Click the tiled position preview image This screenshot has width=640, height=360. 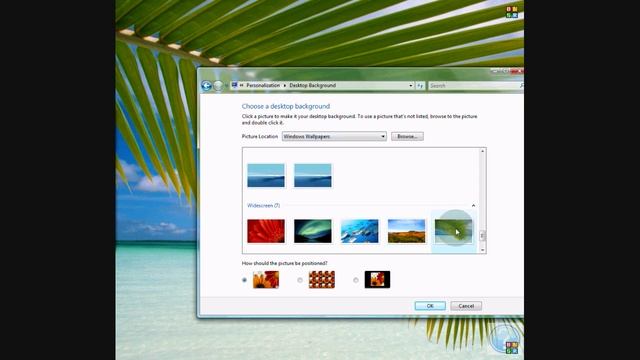(322, 280)
